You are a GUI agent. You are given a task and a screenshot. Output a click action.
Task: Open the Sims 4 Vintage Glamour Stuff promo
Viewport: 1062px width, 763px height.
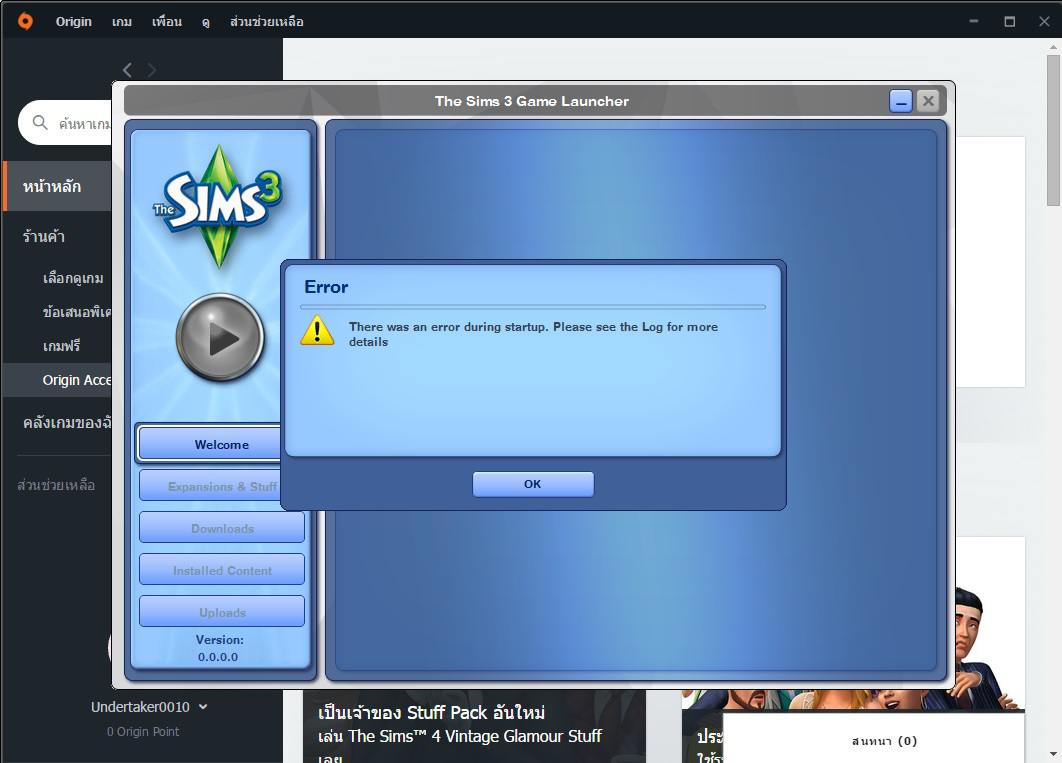474,726
